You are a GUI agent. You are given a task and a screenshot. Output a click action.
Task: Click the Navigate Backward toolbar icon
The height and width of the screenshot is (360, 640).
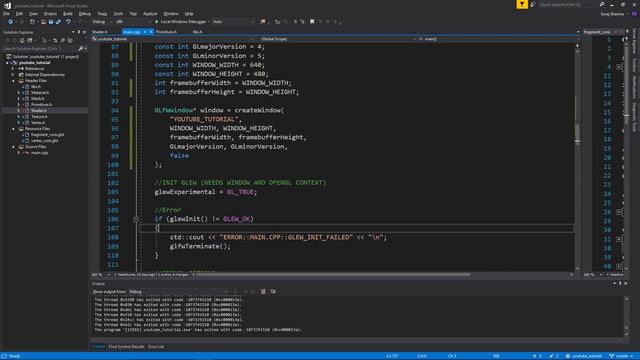click(x=11, y=22)
